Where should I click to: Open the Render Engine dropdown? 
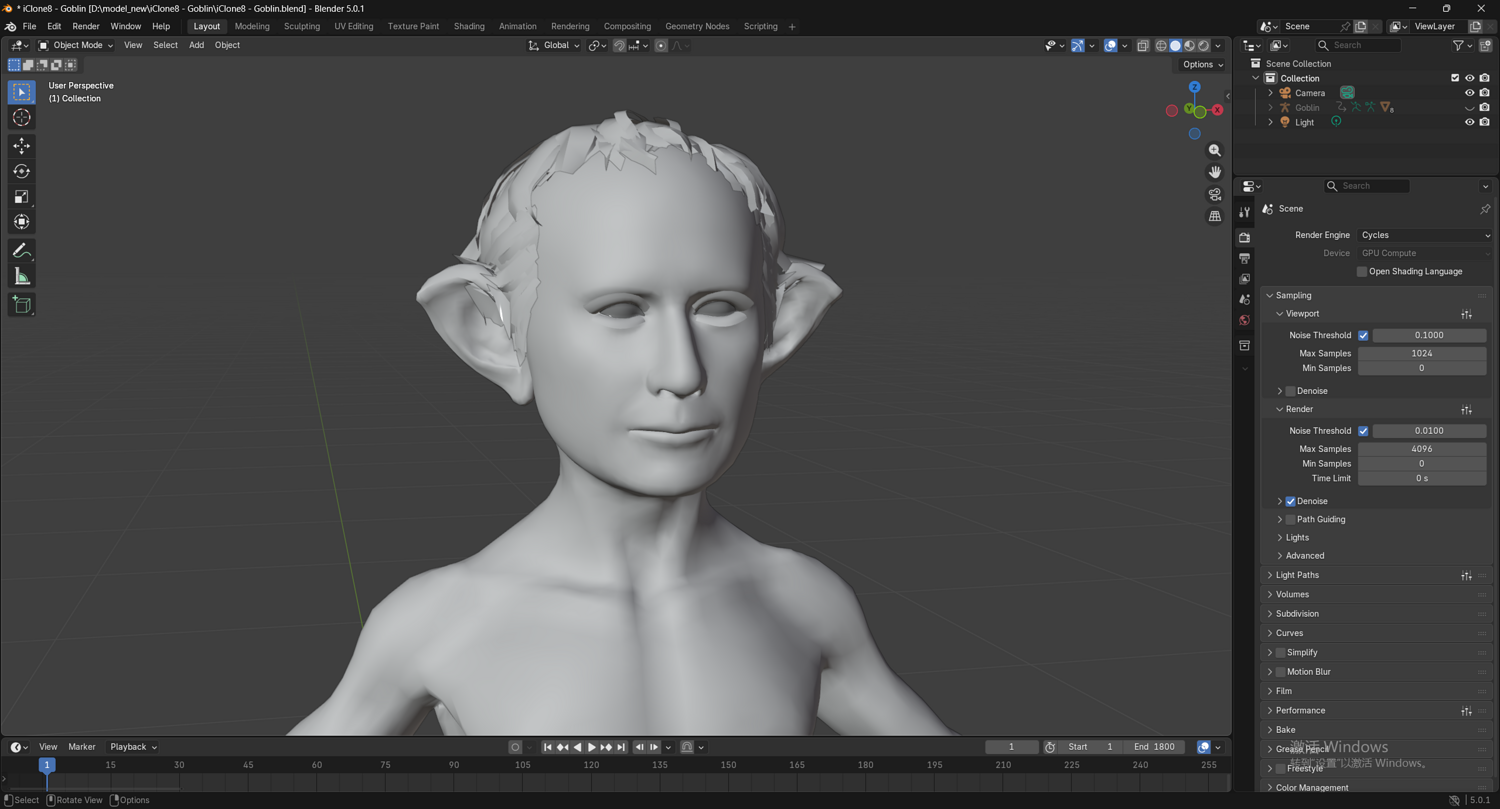coord(1425,235)
